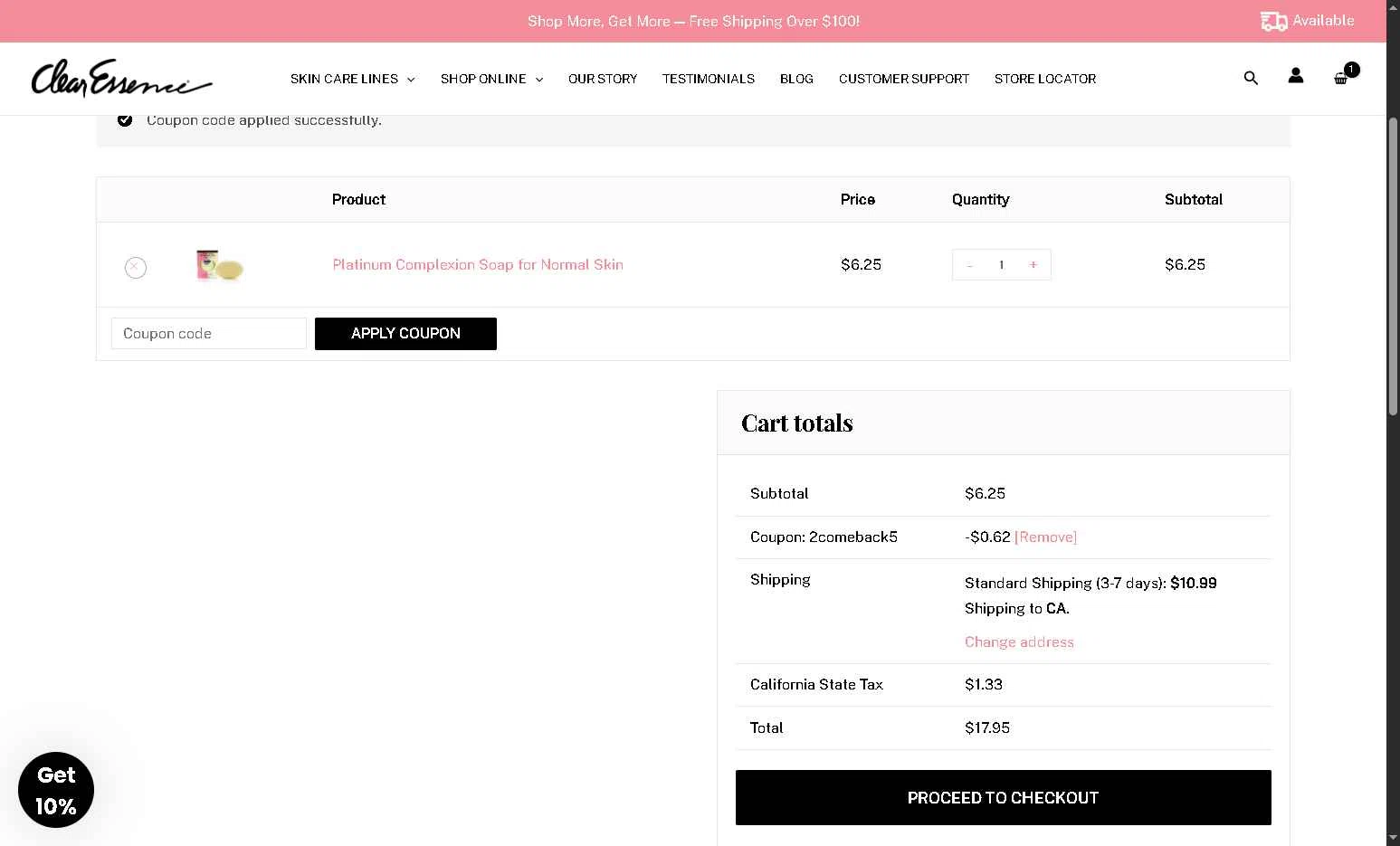Viewport: 1400px width, 846px height.
Task: Open Testimonials page
Action: point(709,79)
